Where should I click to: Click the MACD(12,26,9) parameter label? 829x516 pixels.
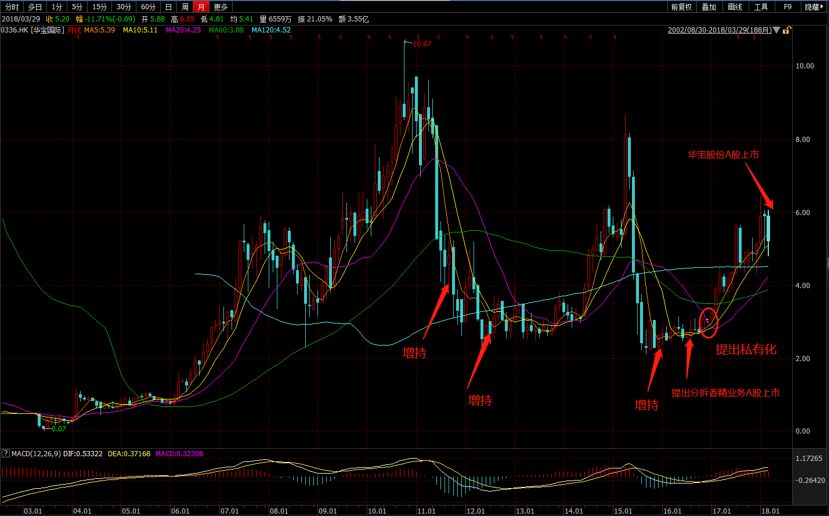tap(35, 454)
